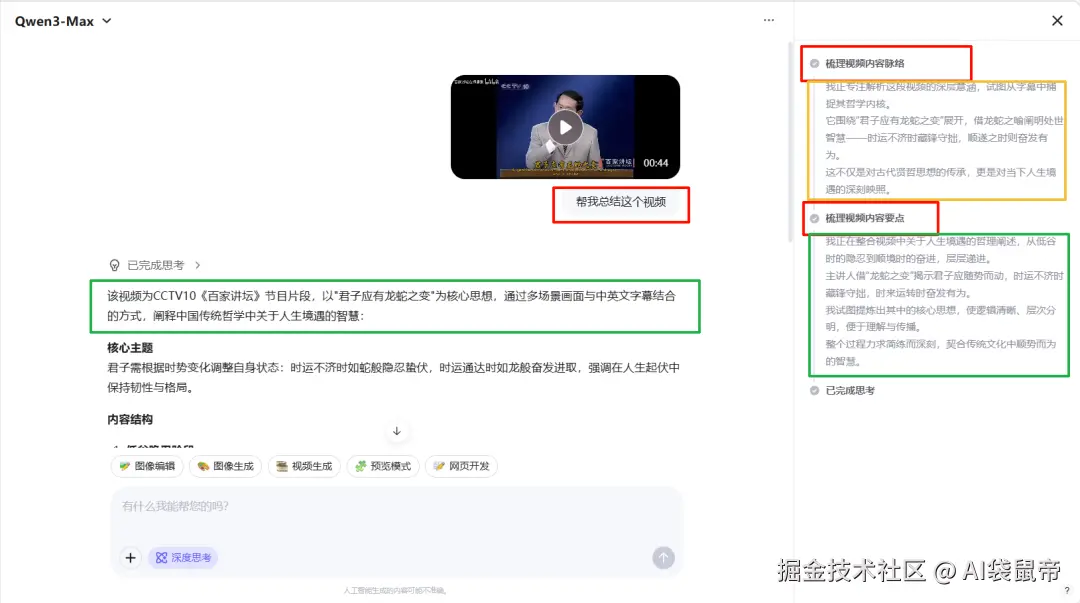1080x603 pixels.
Task: Click the scroll-to-bottom arrow button
Action: (397, 431)
